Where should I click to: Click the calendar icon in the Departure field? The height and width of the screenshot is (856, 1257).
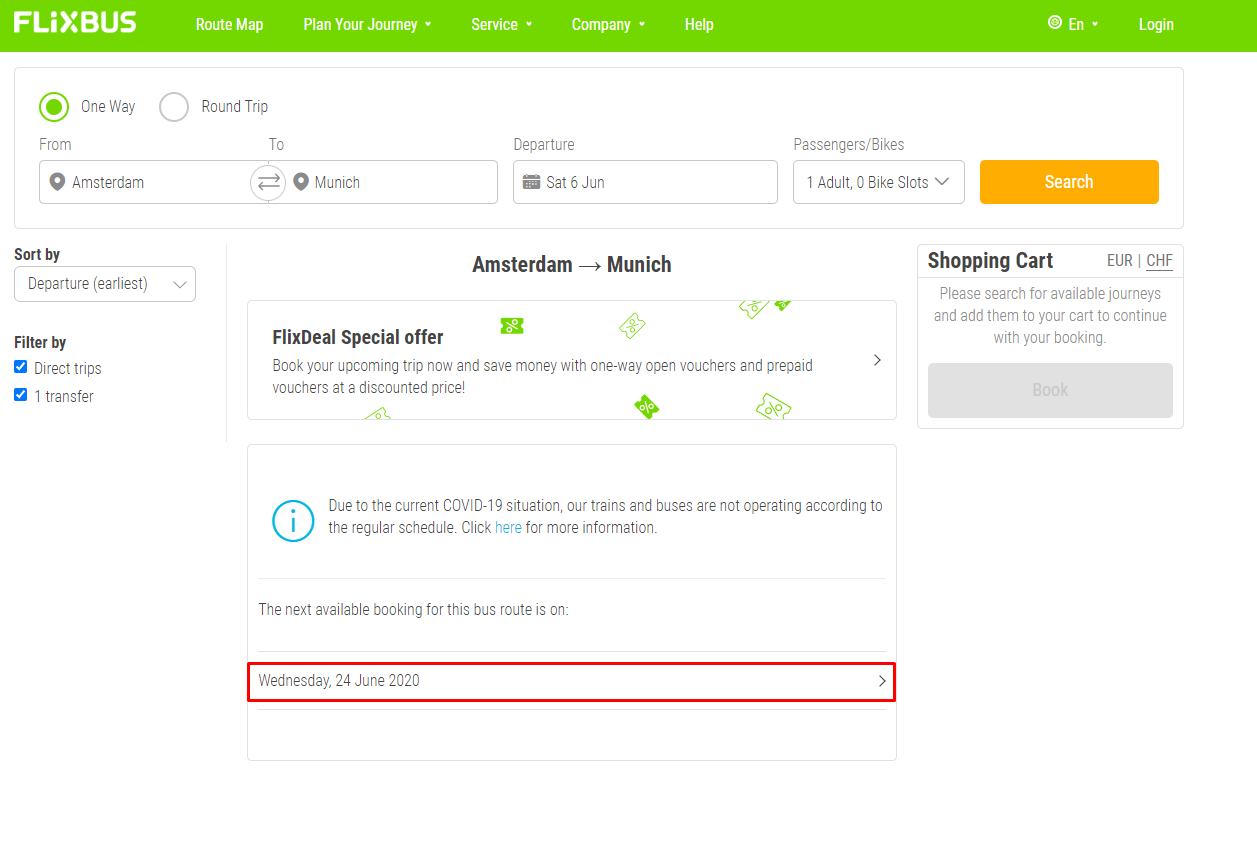click(531, 182)
